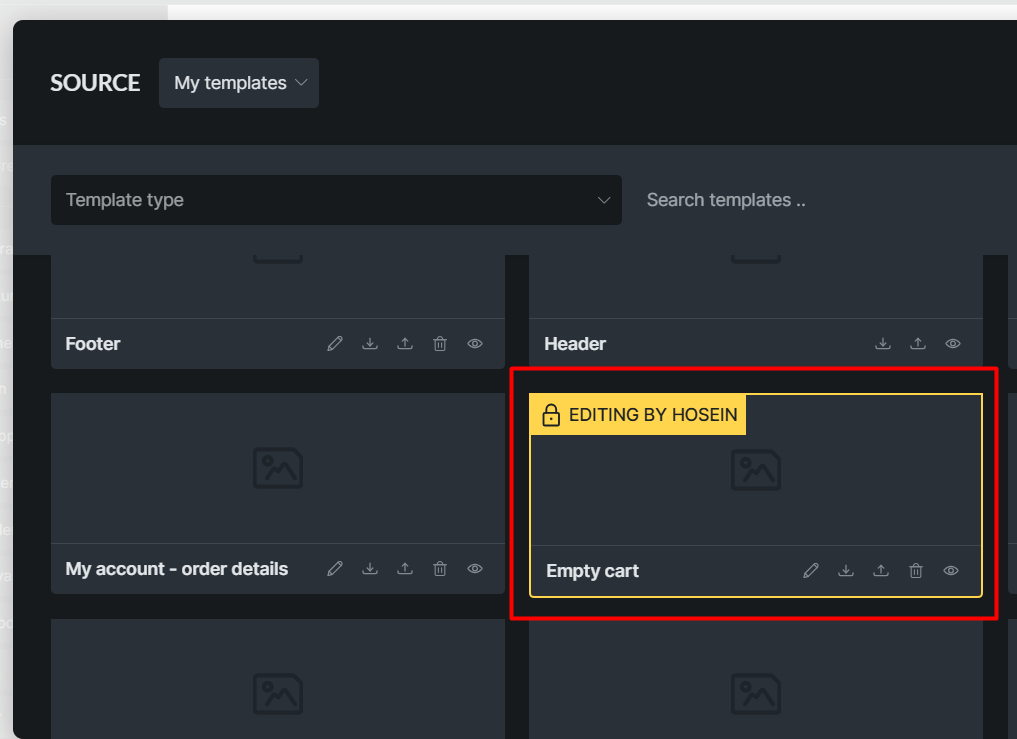Open the My templates source dropdown
The height and width of the screenshot is (739, 1017).
[x=239, y=83]
